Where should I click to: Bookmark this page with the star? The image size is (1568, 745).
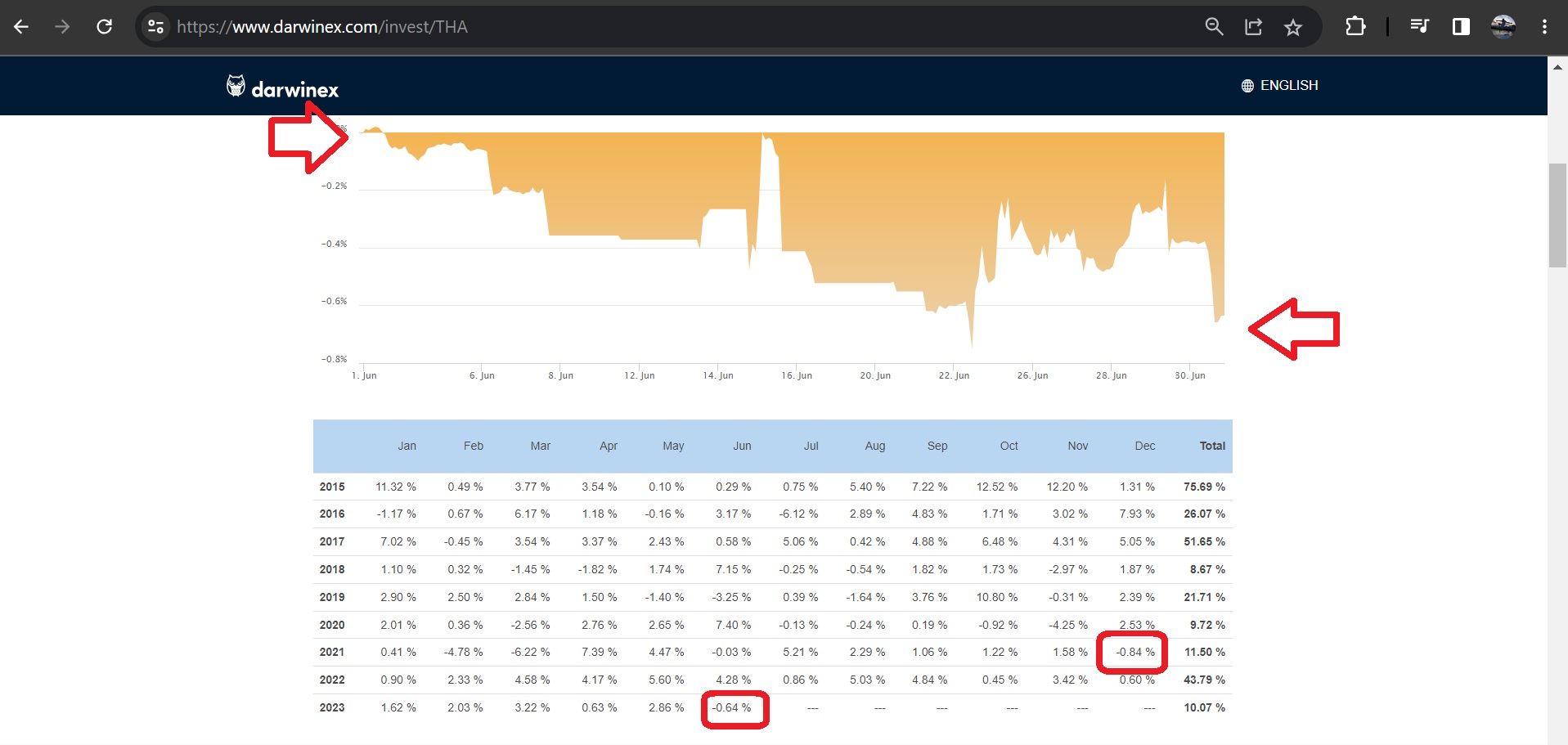pyautogui.click(x=1292, y=27)
